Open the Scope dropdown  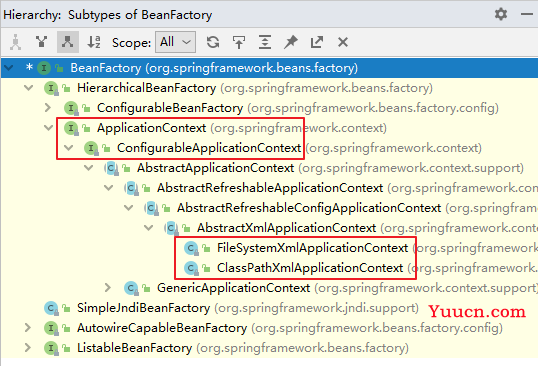click(175, 42)
